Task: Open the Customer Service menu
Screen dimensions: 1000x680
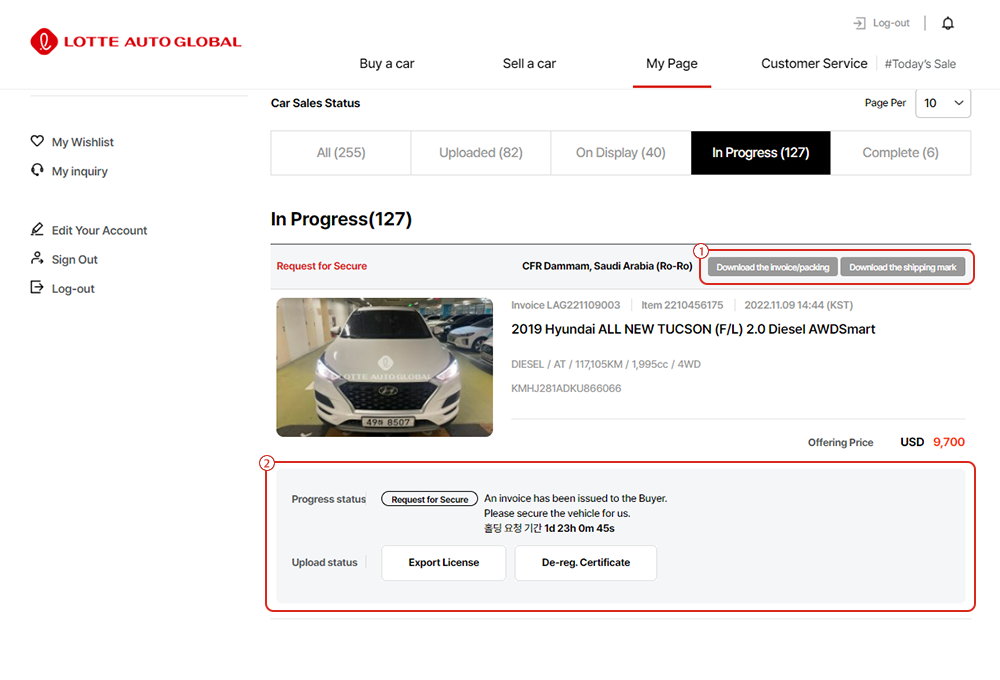Action: click(x=814, y=64)
